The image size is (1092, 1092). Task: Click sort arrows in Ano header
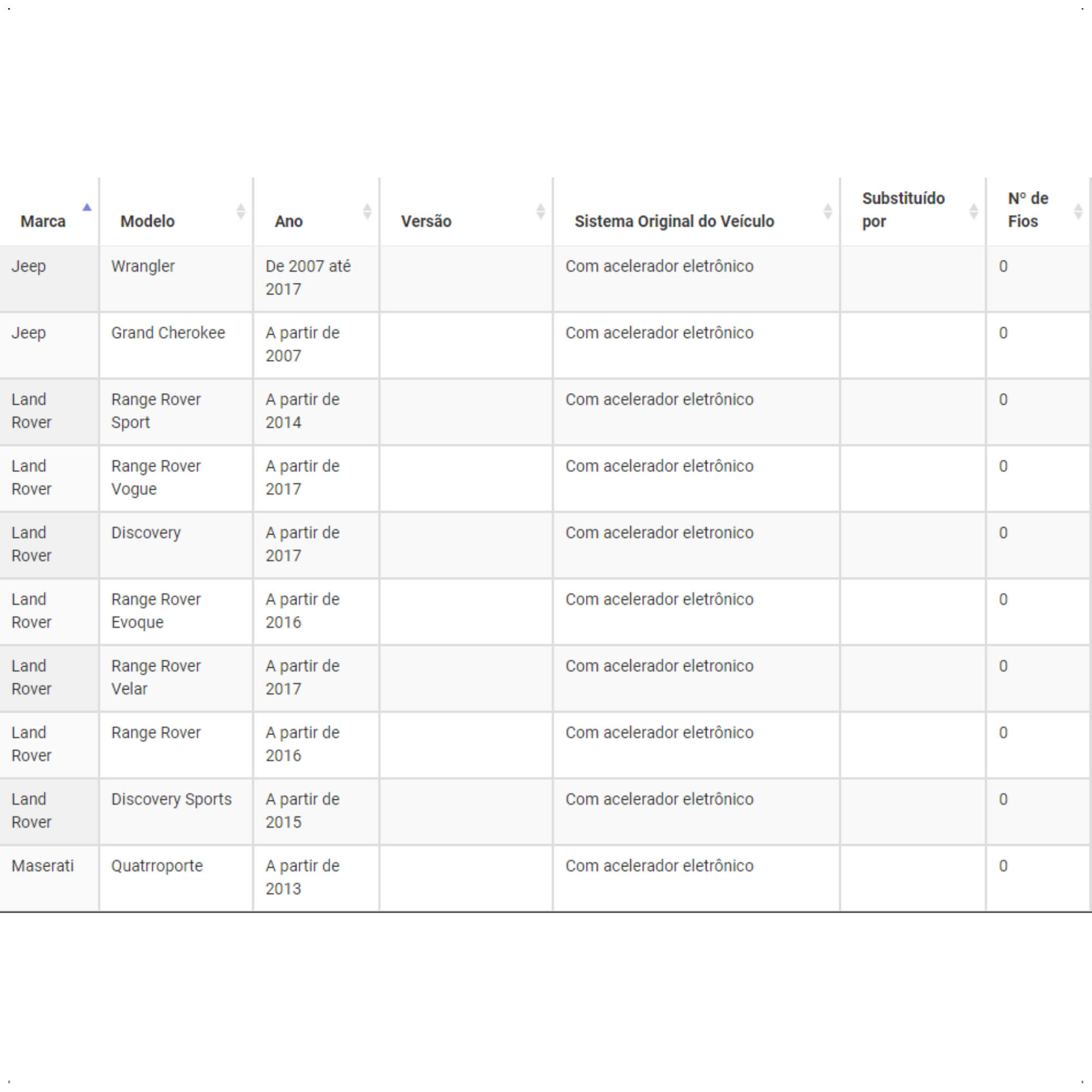367,211
